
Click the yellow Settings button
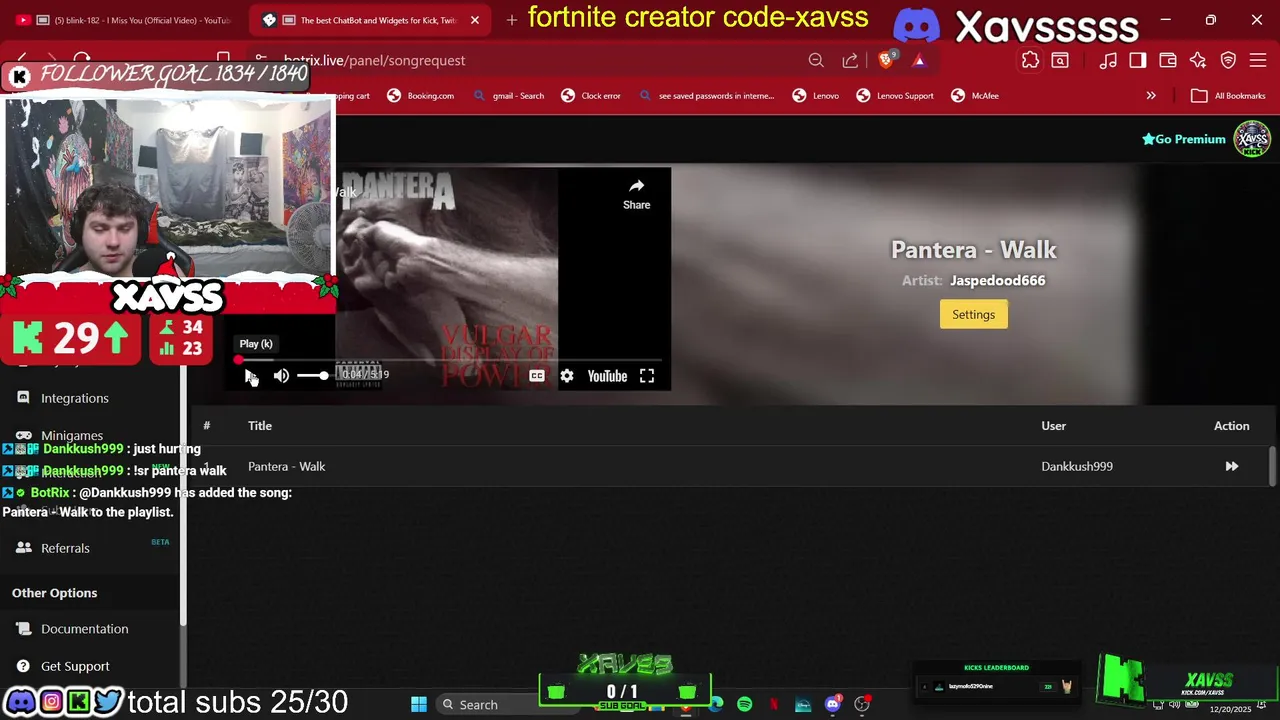(973, 314)
